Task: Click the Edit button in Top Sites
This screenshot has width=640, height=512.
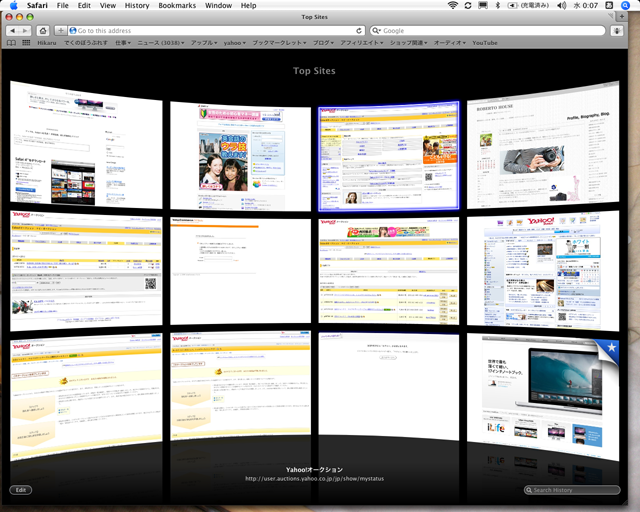Action: (21, 490)
